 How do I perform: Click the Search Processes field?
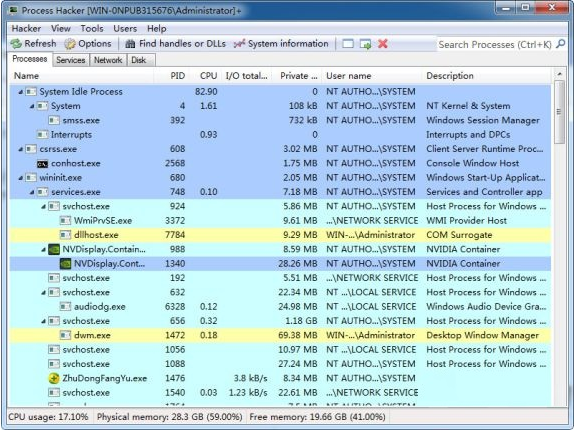(x=495, y=44)
